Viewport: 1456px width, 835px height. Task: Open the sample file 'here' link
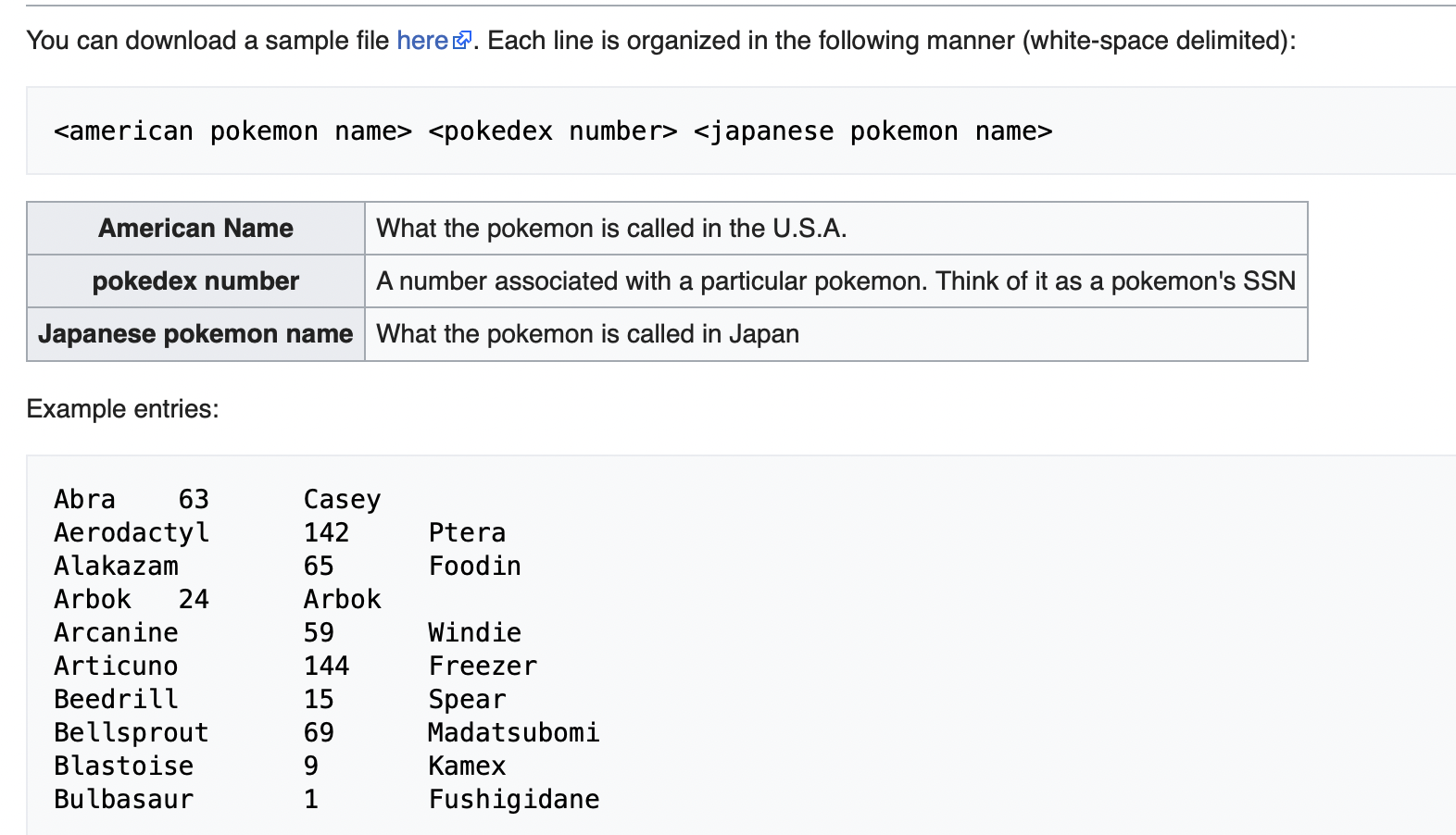(x=422, y=41)
